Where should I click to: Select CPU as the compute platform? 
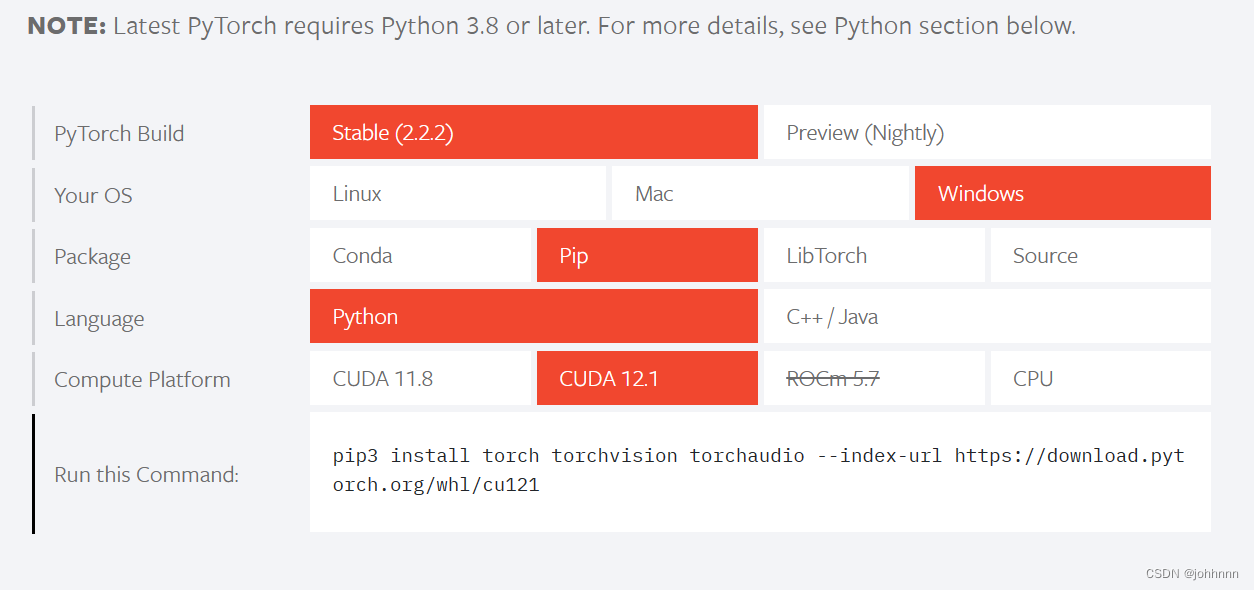(x=1100, y=378)
